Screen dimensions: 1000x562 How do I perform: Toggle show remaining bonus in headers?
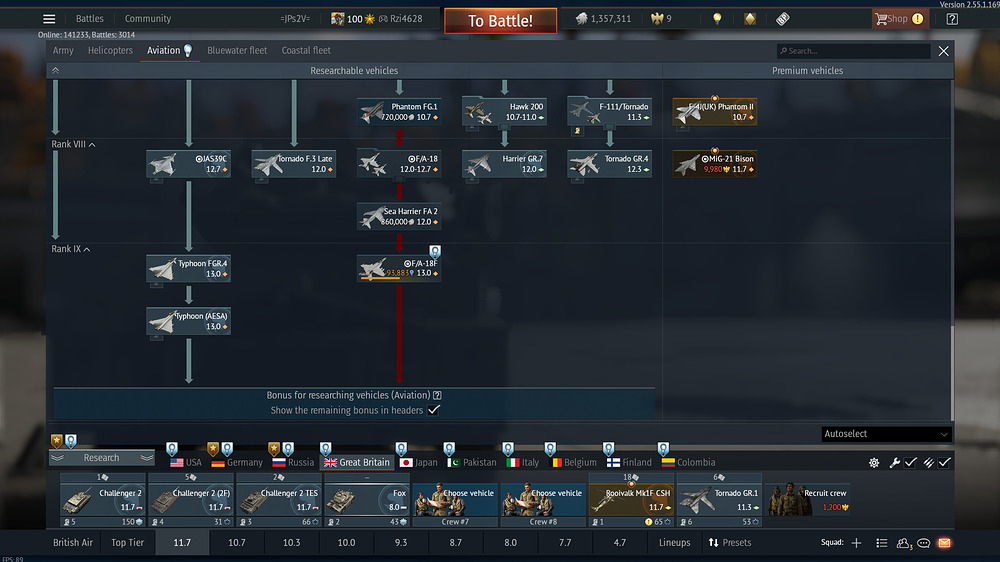[434, 410]
